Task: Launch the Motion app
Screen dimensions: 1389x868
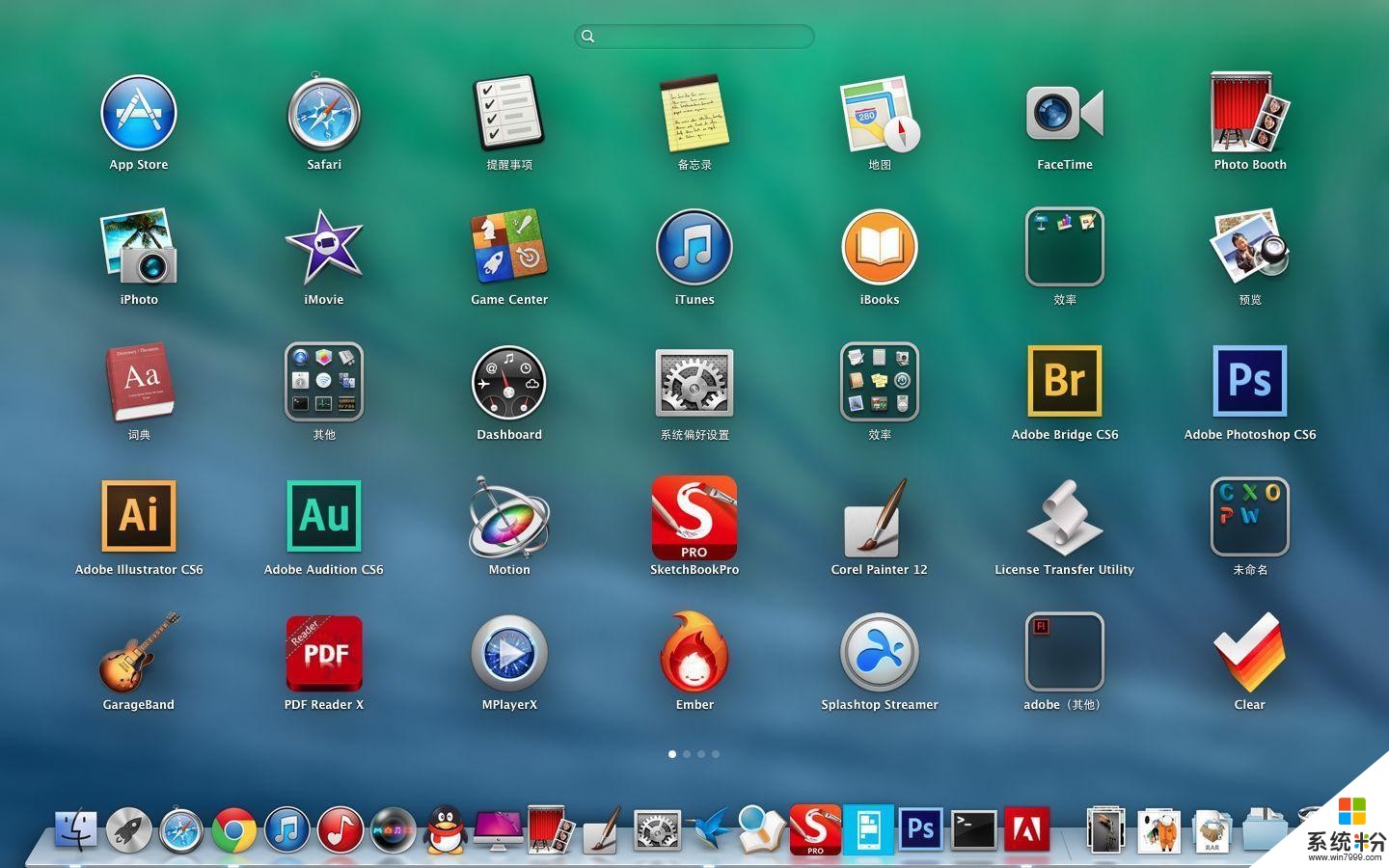Action: pyautogui.click(x=509, y=517)
